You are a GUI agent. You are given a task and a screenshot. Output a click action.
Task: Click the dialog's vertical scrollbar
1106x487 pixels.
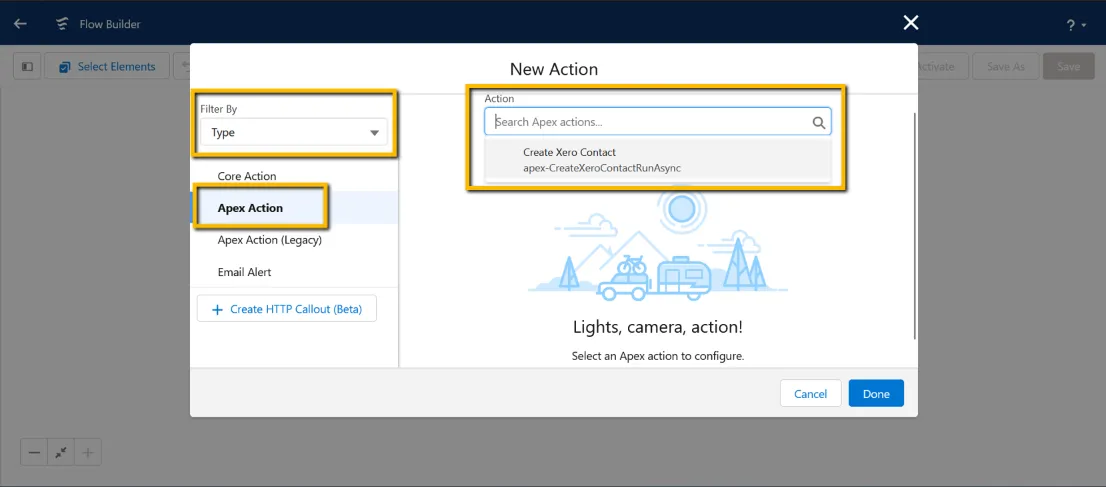click(915, 224)
